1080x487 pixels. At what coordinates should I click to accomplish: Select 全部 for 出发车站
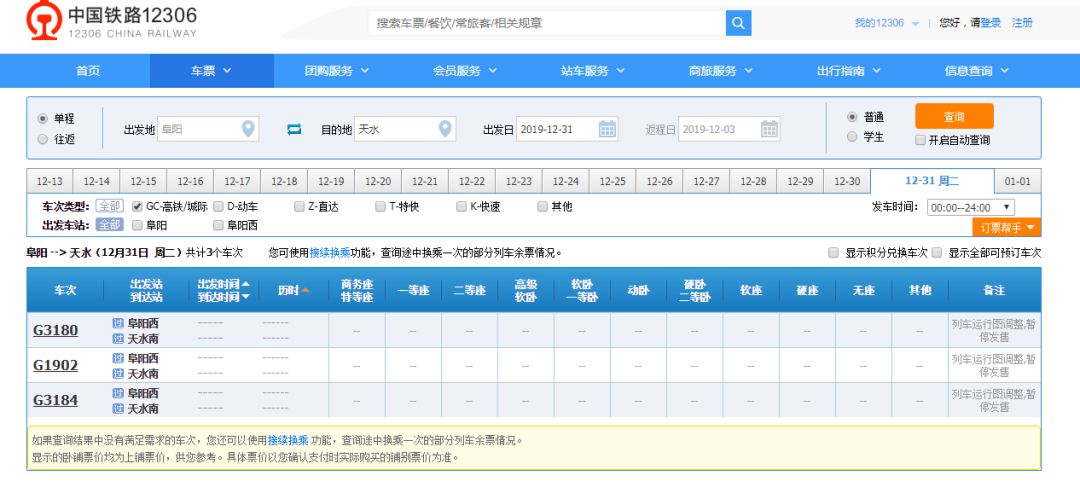click(109, 225)
